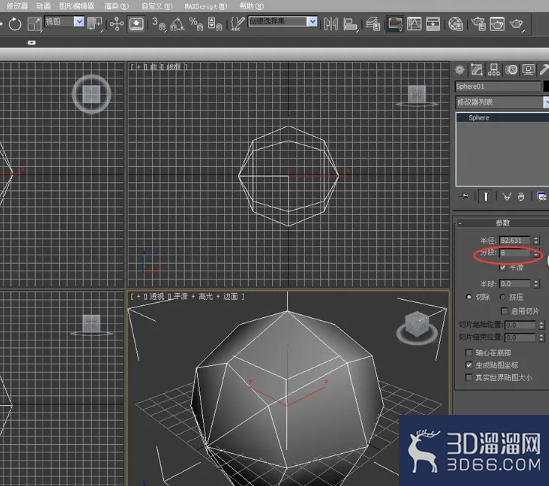Image resolution: width=549 pixels, height=486 pixels.
Task: Toggle the 生成贴图坐标 checkbox
Action: point(469,365)
